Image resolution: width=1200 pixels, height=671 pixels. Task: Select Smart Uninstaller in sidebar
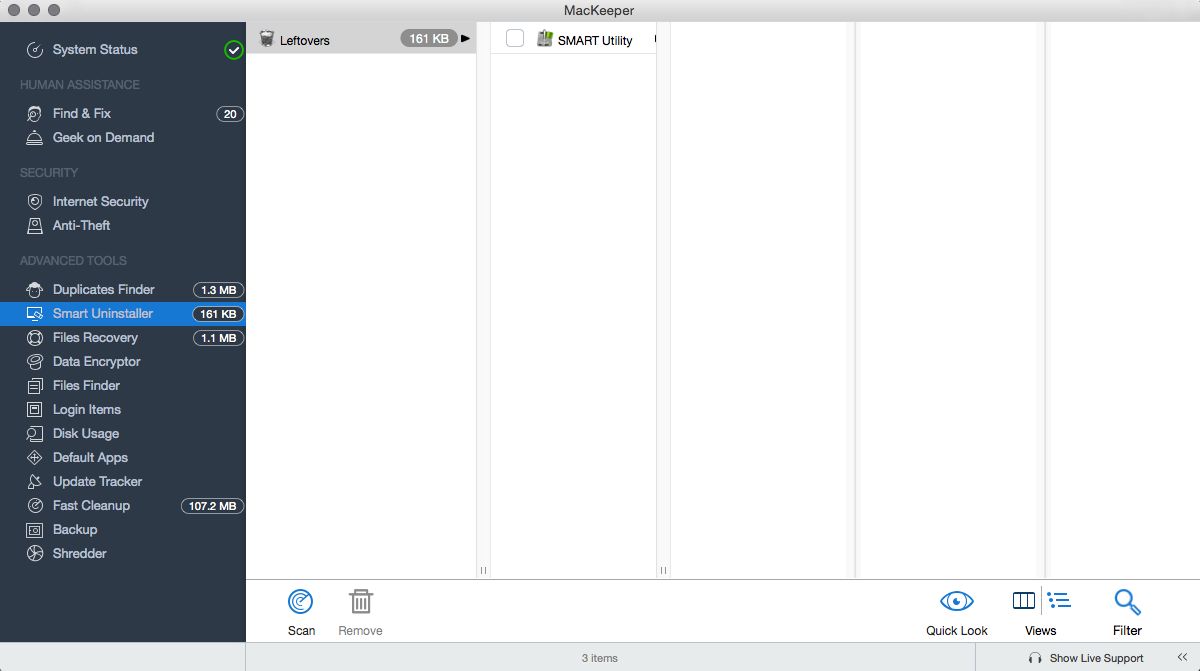(123, 313)
